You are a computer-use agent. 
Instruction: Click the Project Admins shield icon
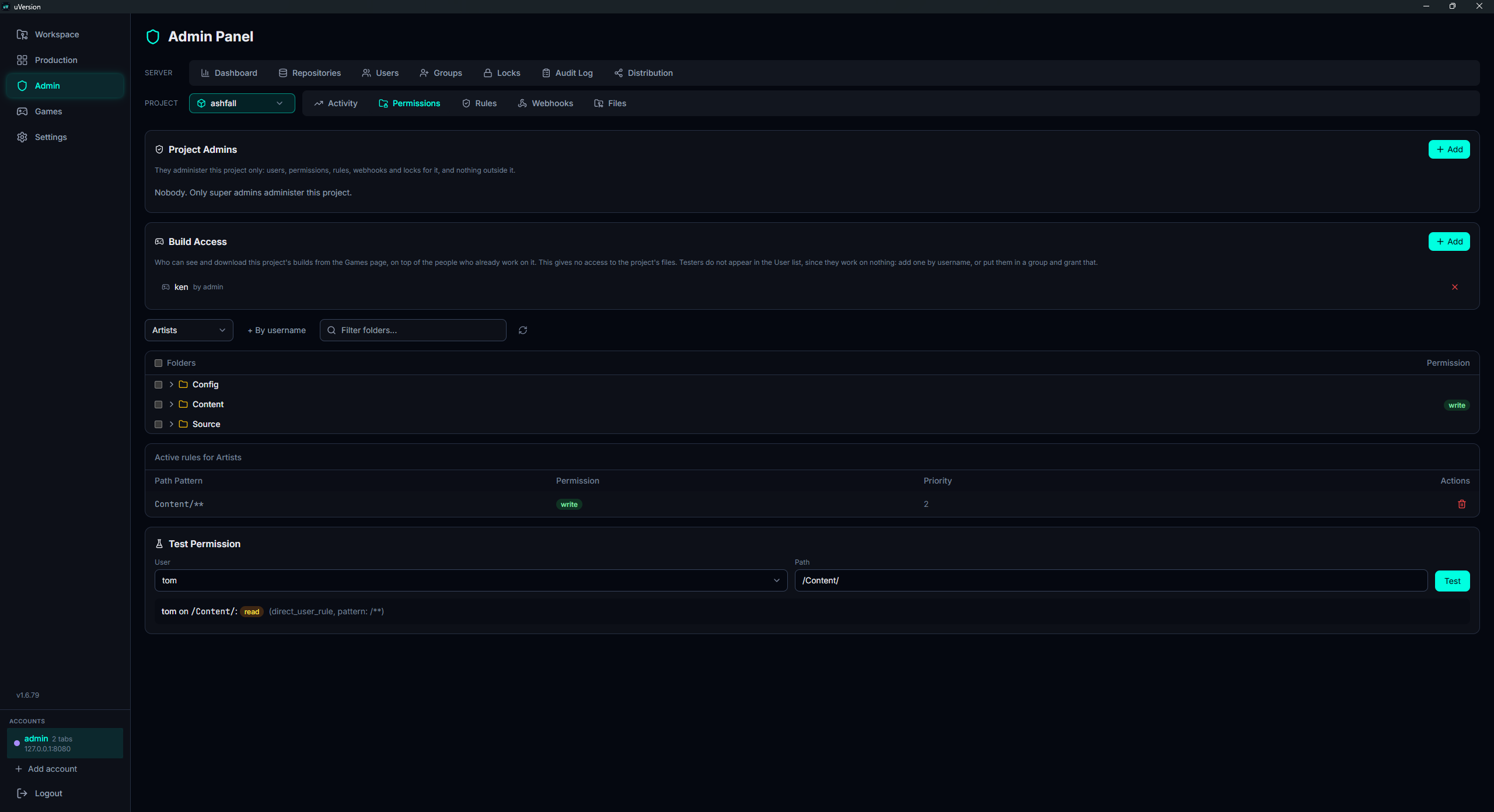(x=159, y=149)
